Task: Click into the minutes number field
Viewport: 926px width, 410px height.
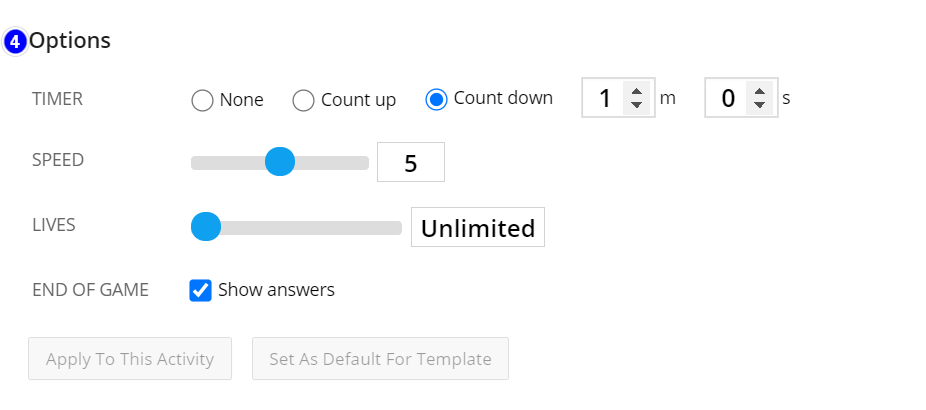Action: [x=604, y=98]
